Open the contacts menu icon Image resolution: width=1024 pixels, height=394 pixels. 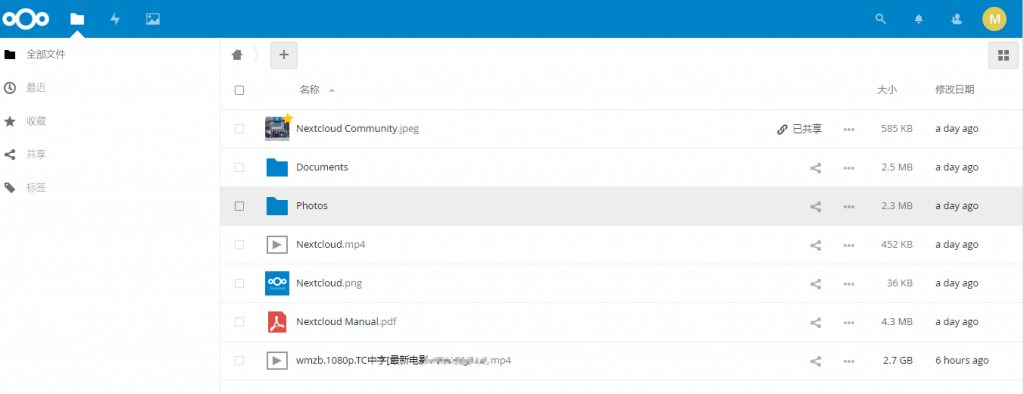pyautogui.click(x=957, y=19)
